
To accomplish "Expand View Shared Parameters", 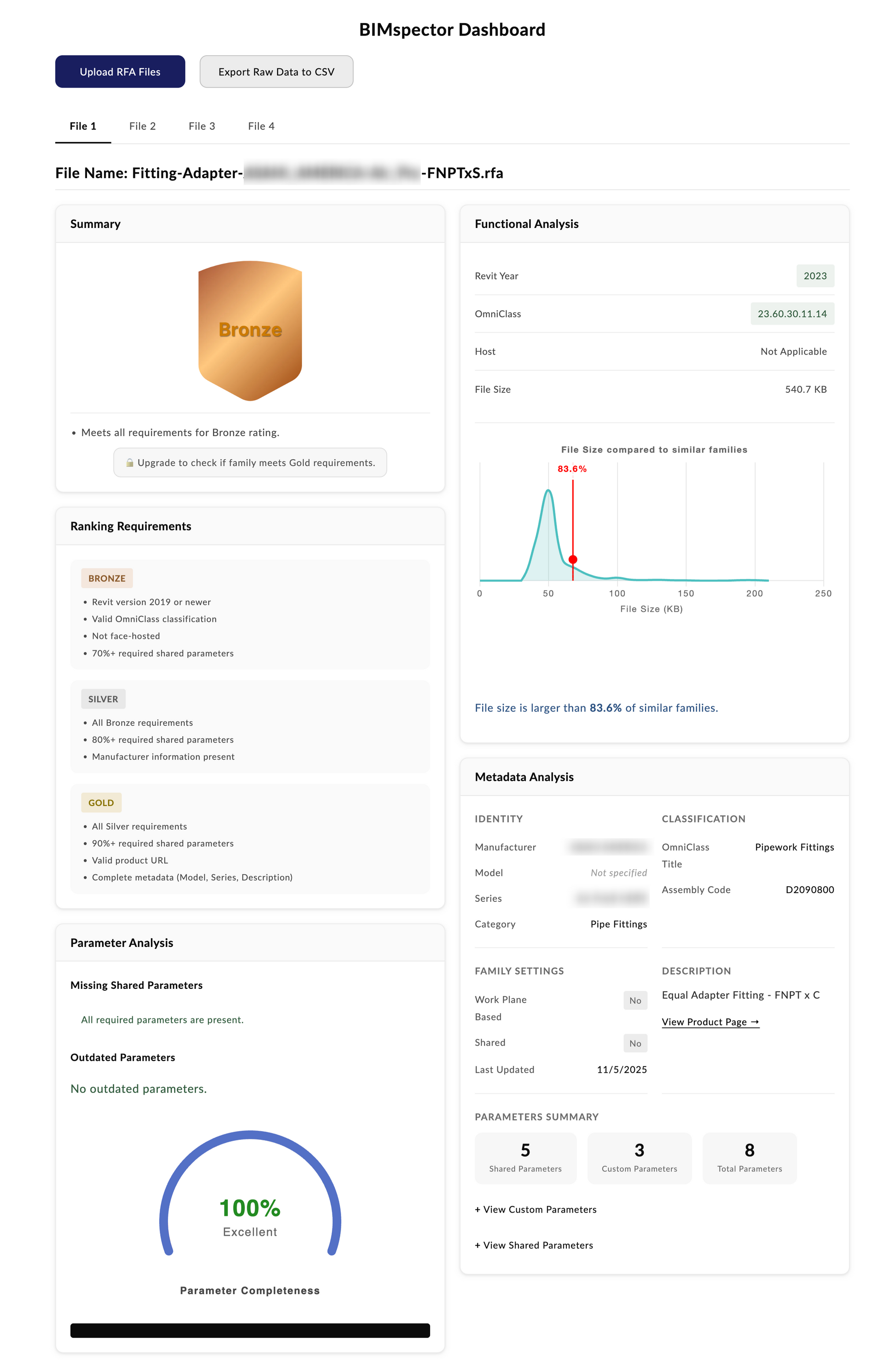I will point(534,1245).
